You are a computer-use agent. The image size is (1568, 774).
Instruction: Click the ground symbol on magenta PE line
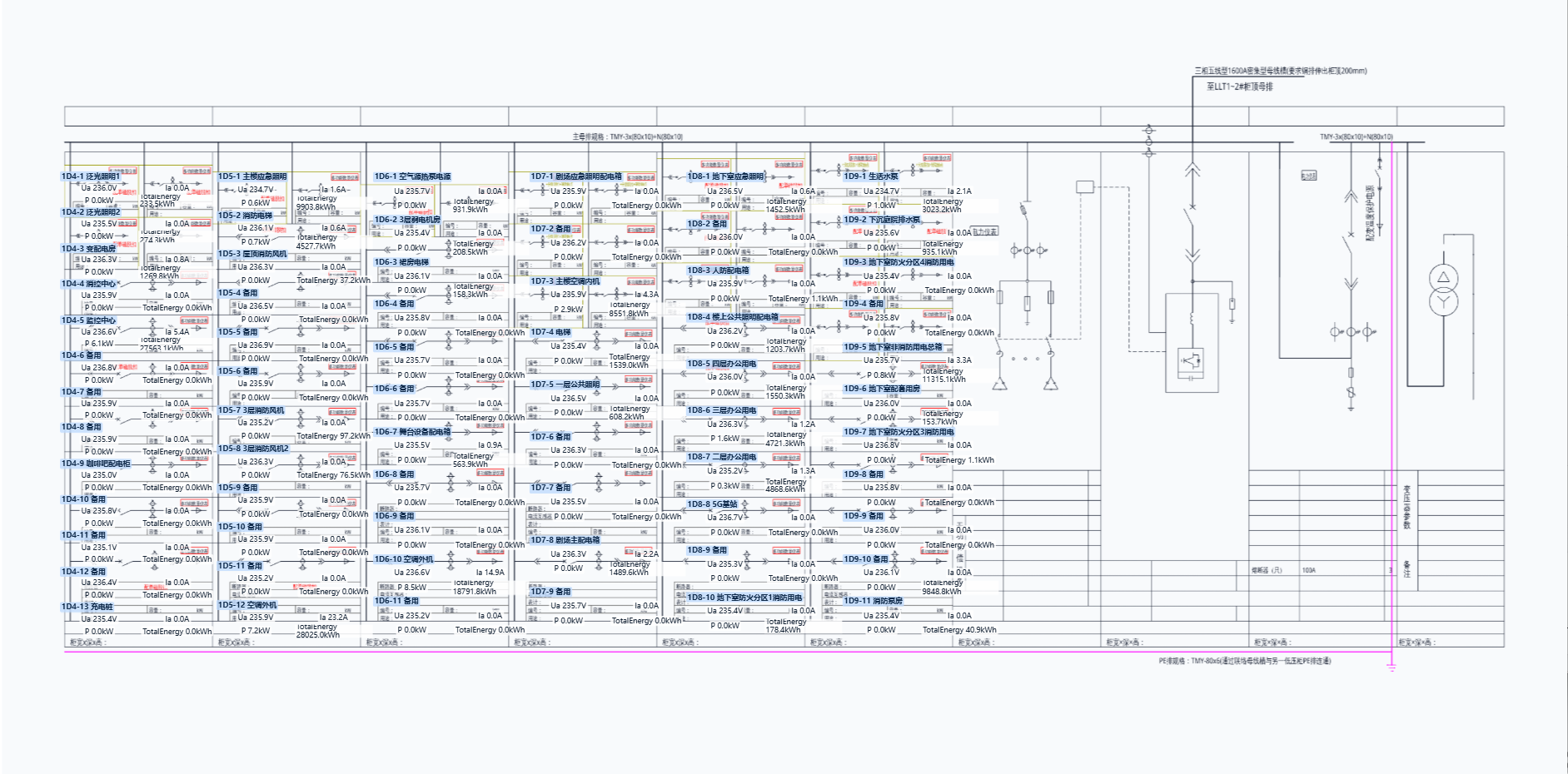click(x=1391, y=667)
